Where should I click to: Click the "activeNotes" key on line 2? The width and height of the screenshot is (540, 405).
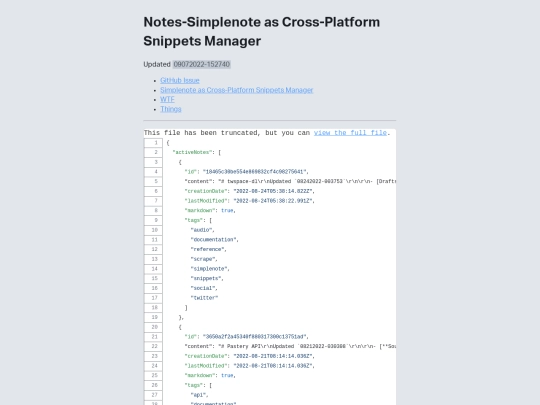click(x=192, y=152)
